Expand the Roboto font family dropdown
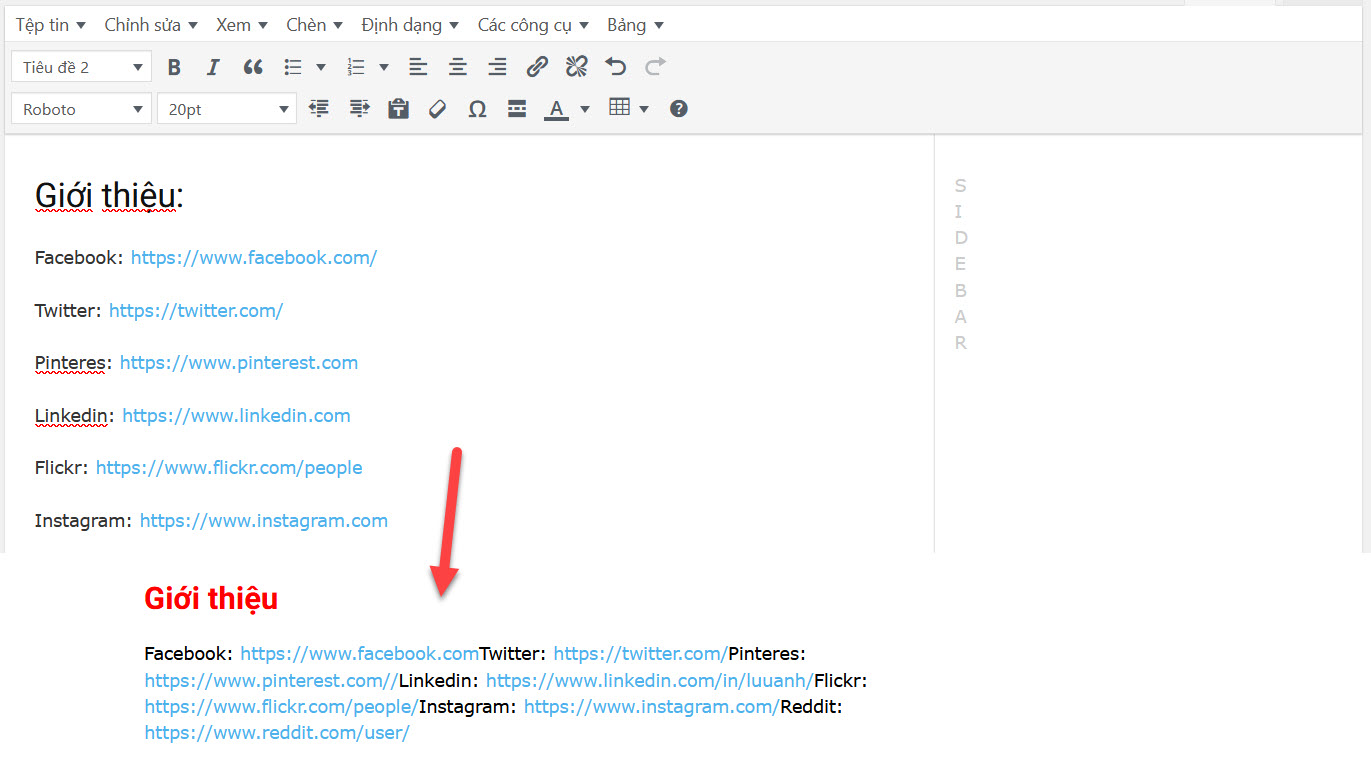1371x782 pixels. click(81, 109)
